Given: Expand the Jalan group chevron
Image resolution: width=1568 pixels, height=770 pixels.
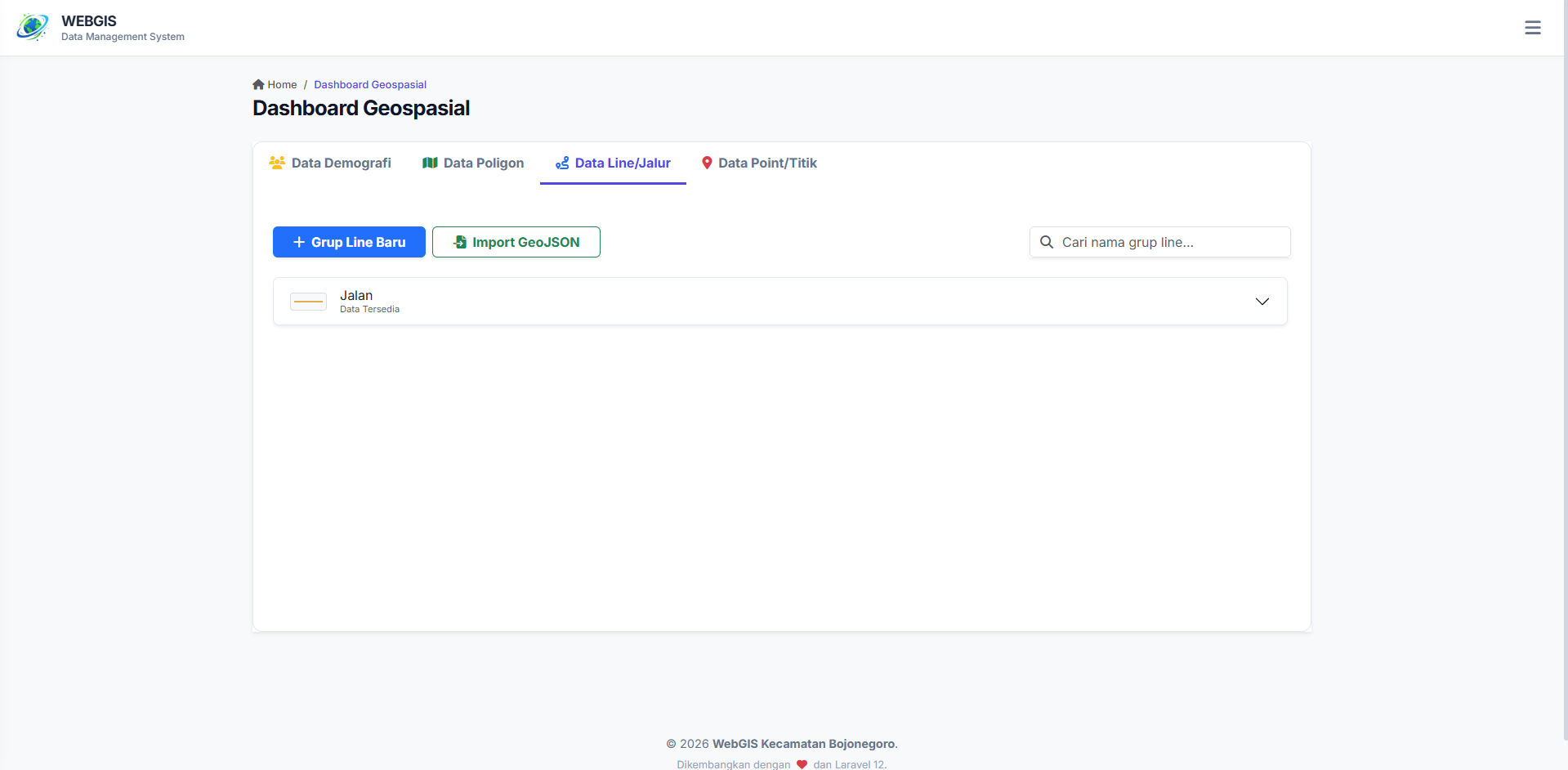Looking at the screenshot, I should tap(1262, 302).
